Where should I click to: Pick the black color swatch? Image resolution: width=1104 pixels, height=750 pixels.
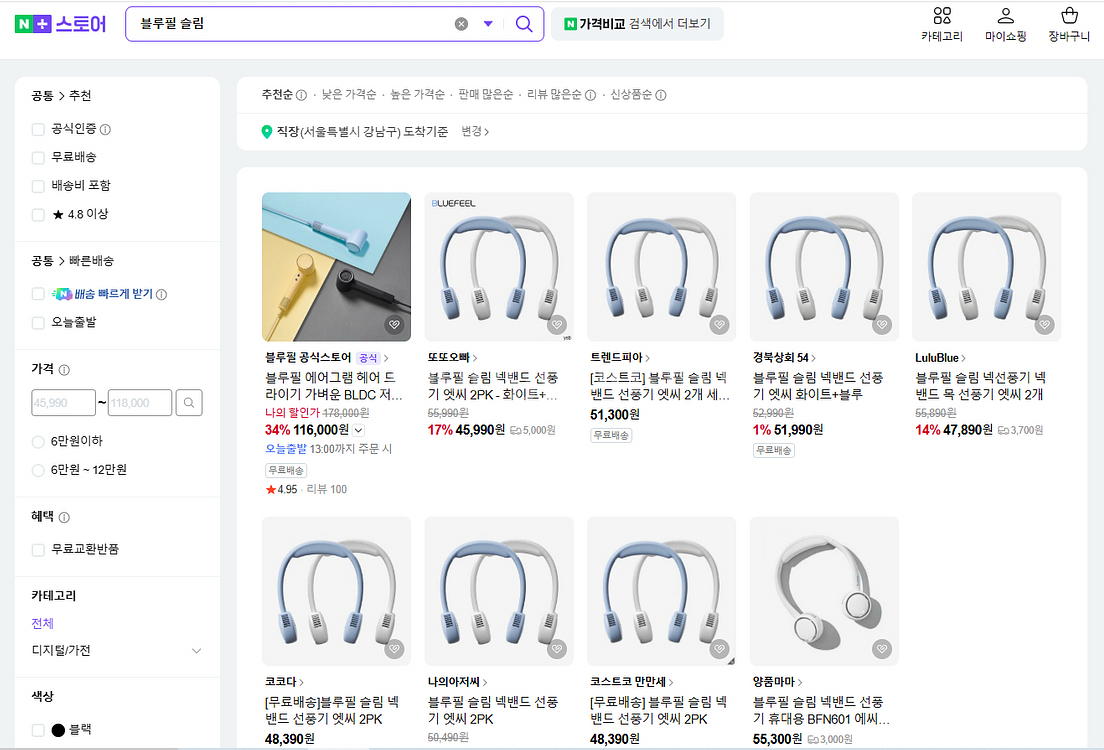tap(58, 730)
